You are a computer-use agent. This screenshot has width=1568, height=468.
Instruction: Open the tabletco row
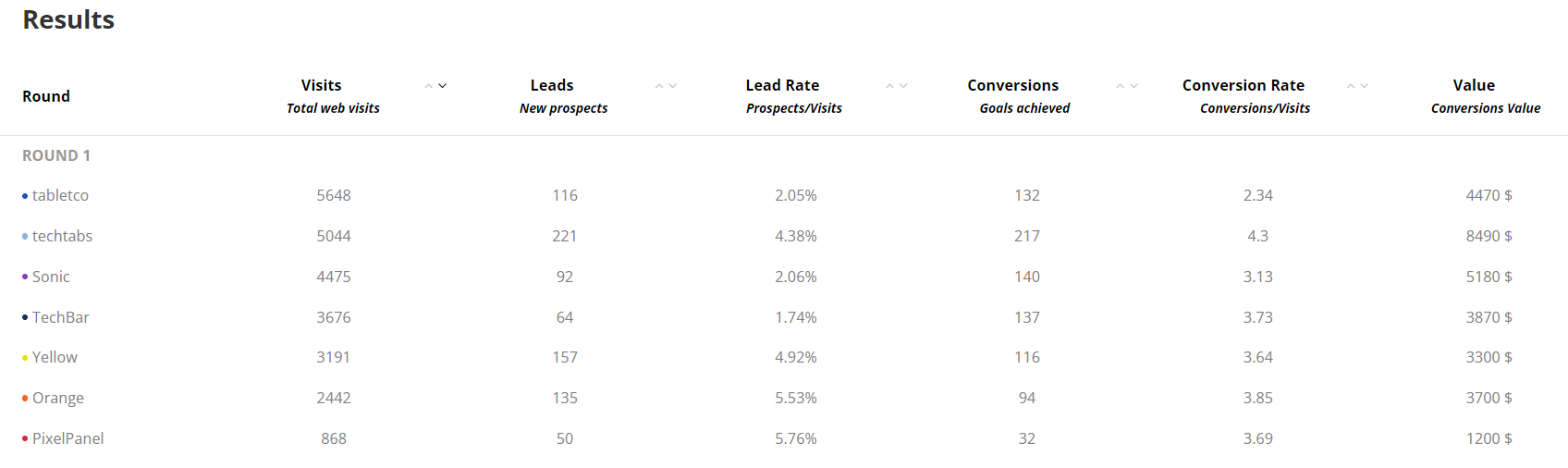tap(60, 195)
